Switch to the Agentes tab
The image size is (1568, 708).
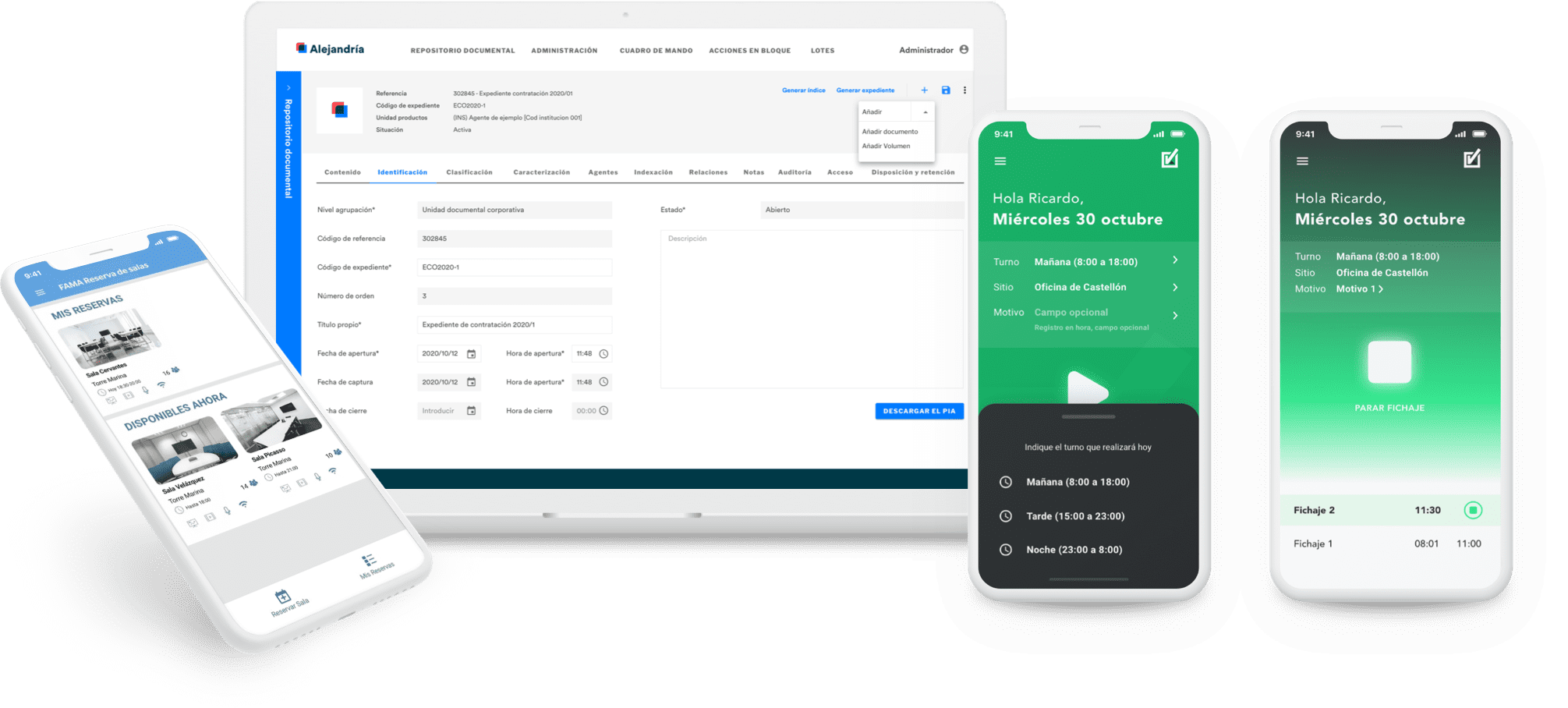click(603, 172)
